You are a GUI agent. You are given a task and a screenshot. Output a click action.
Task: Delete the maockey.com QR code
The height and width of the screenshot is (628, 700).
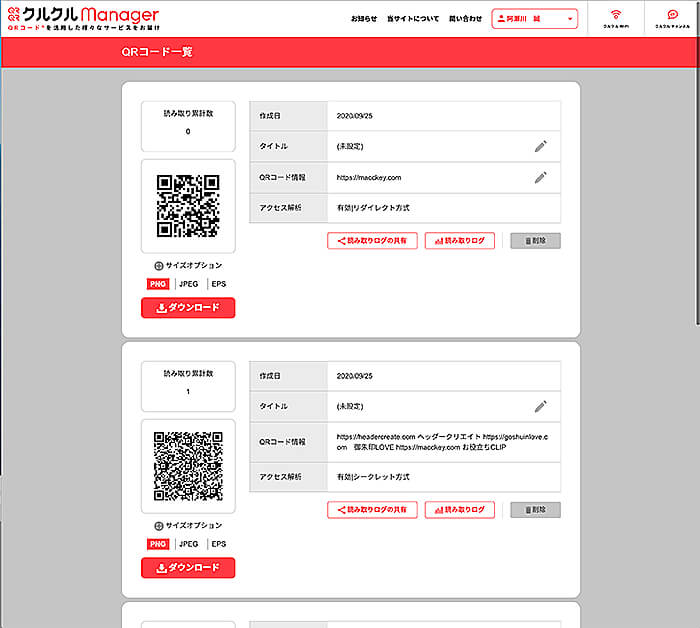coord(535,241)
